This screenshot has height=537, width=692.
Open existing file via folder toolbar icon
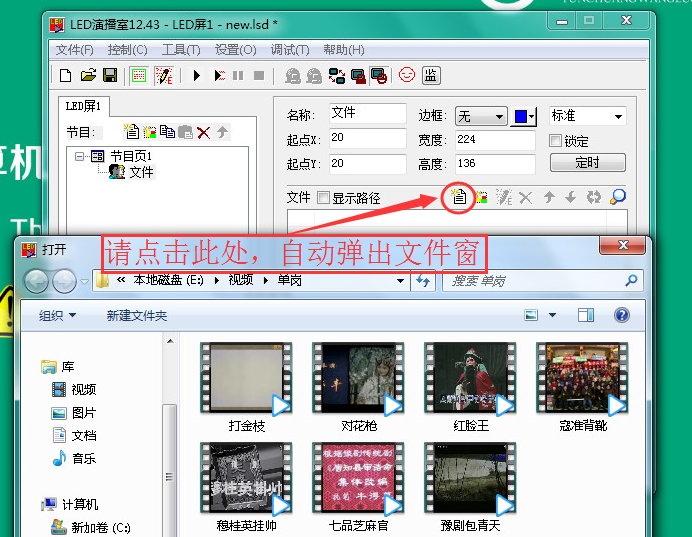click(x=88, y=75)
